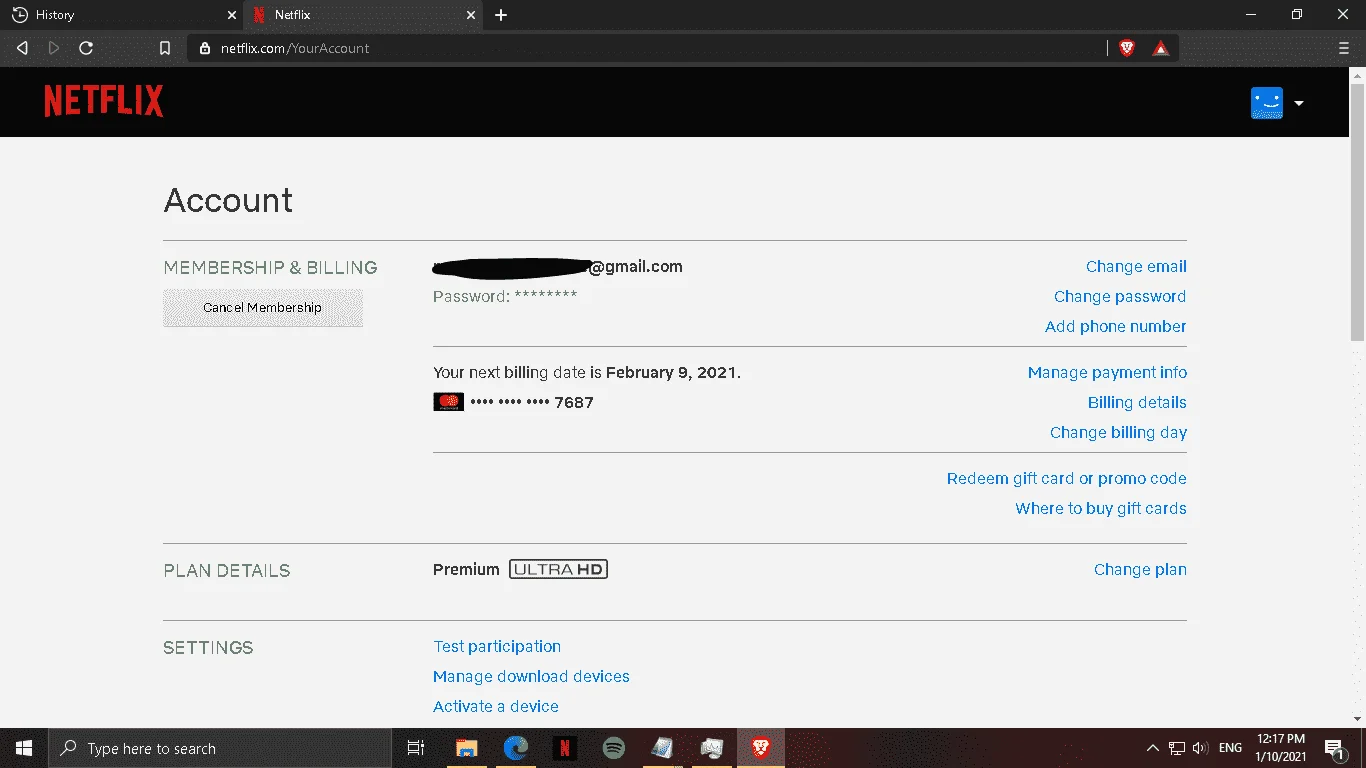Screen dimensions: 1366x768
Task: Click the taskbar search box
Action: (x=220, y=748)
